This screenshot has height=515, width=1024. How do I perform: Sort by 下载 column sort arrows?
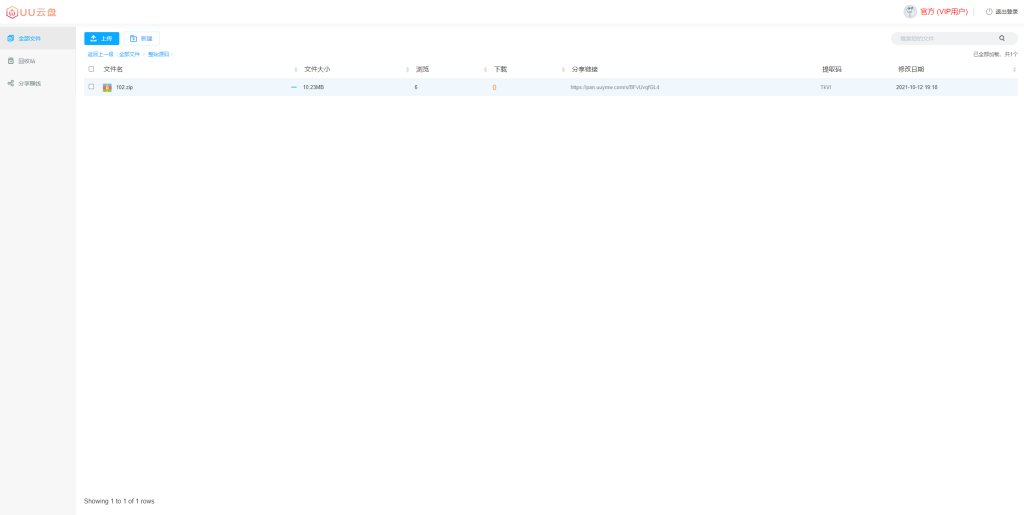(564, 70)
